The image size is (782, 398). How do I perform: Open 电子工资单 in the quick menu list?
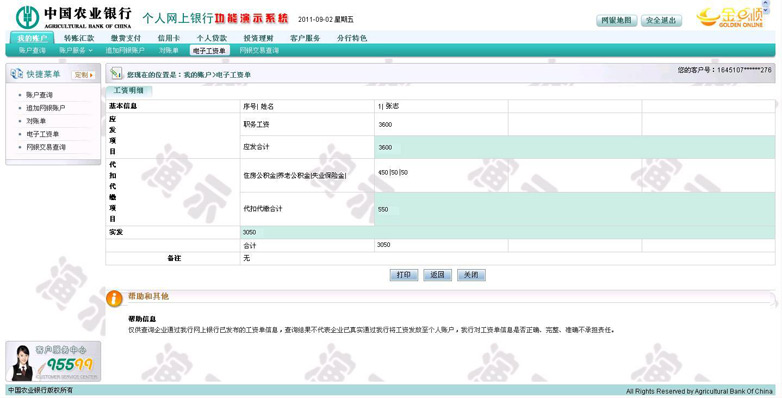pos(42,134)
